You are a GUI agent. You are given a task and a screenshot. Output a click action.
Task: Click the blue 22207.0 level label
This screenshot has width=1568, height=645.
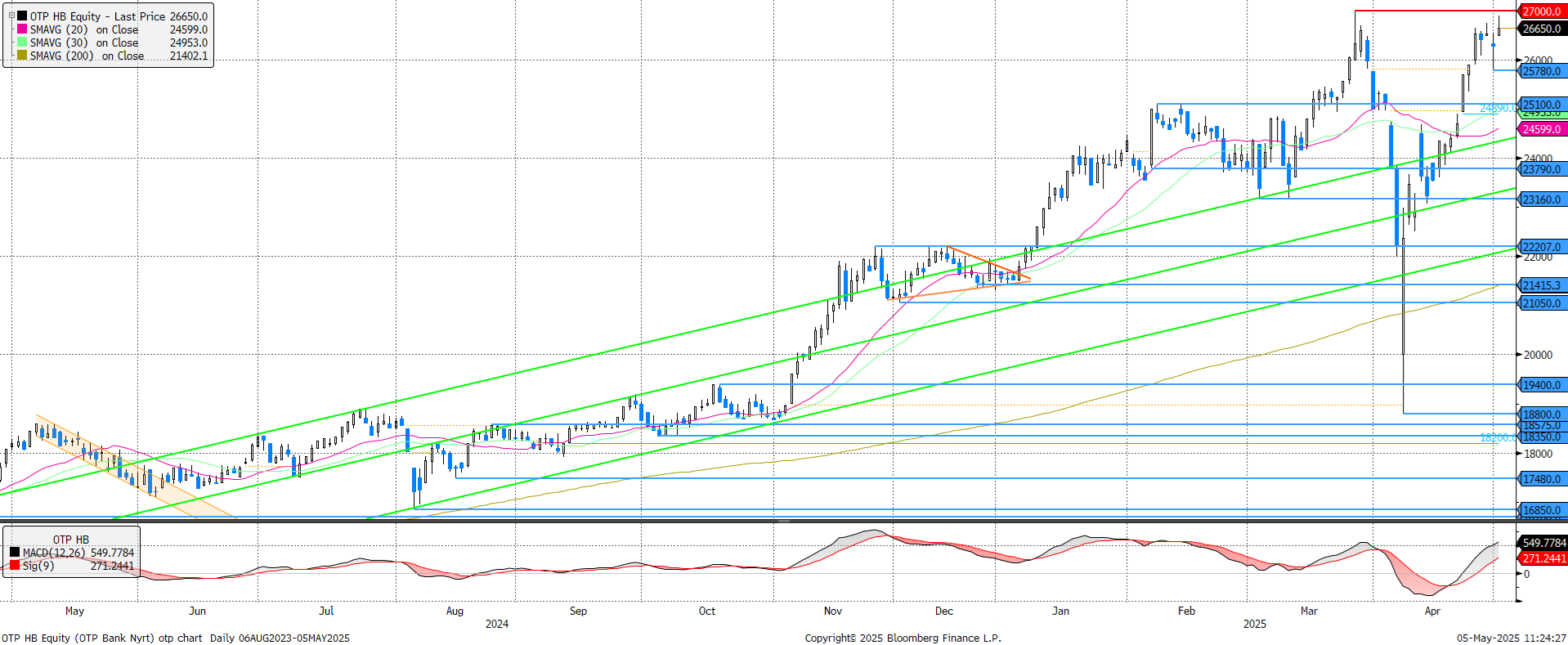(1542, 247)
